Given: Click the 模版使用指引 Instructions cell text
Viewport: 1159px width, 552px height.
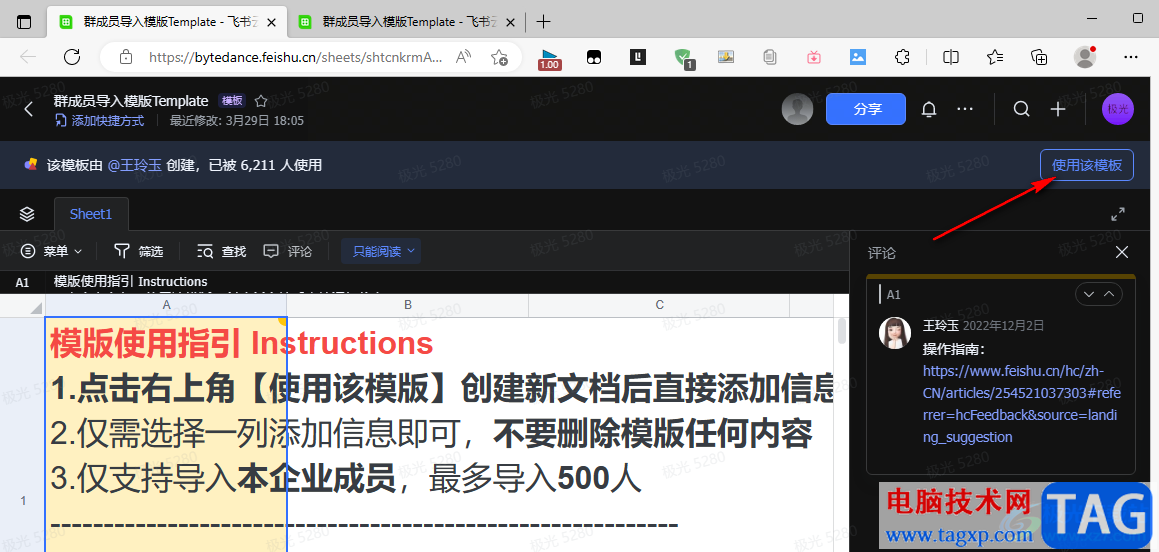Looking at the screenshot, I should point(241,343).
